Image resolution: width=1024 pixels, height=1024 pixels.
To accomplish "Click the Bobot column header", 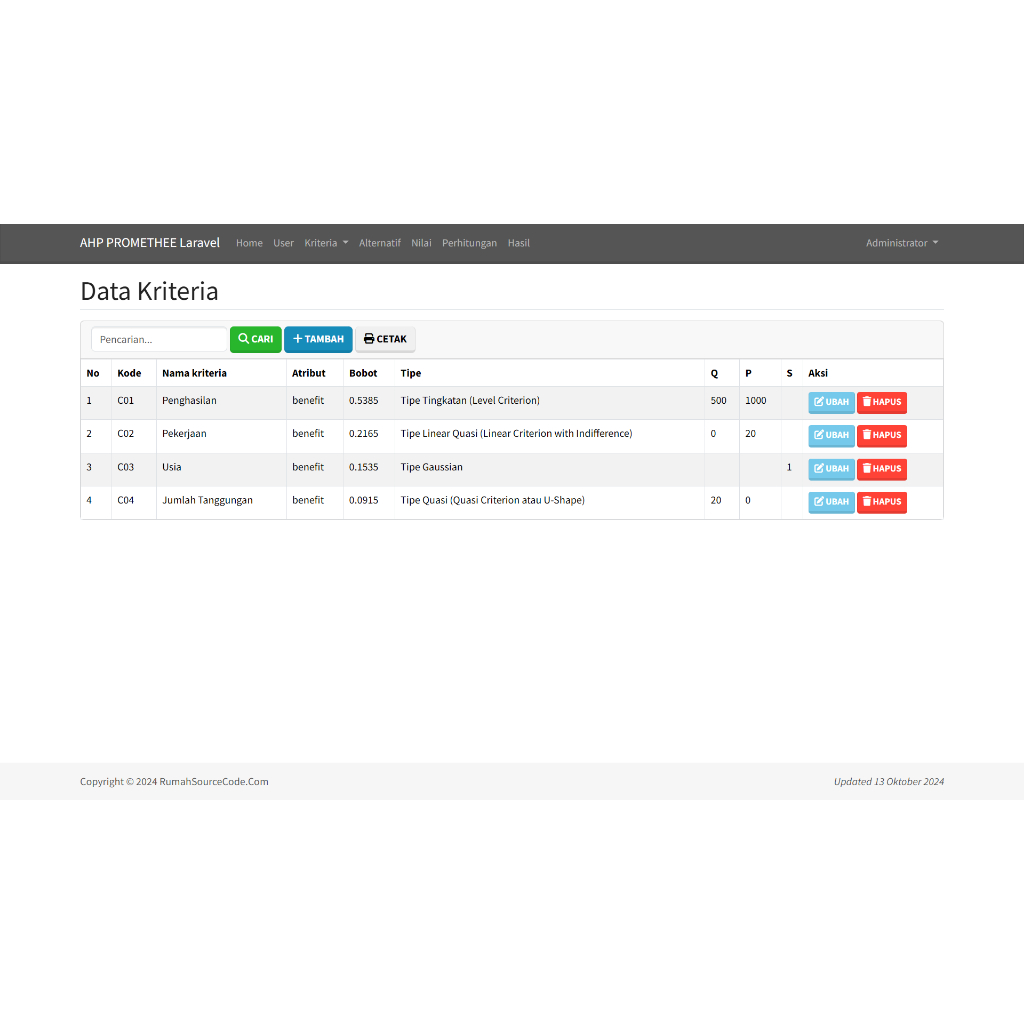I will 363,374.
